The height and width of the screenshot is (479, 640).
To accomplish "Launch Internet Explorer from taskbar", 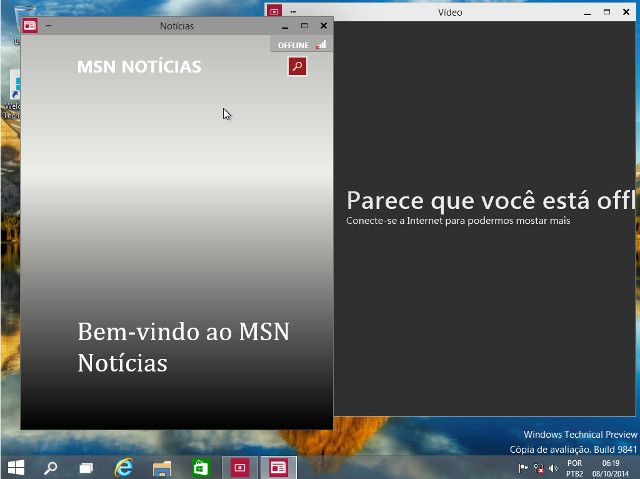I will (124, 468).
